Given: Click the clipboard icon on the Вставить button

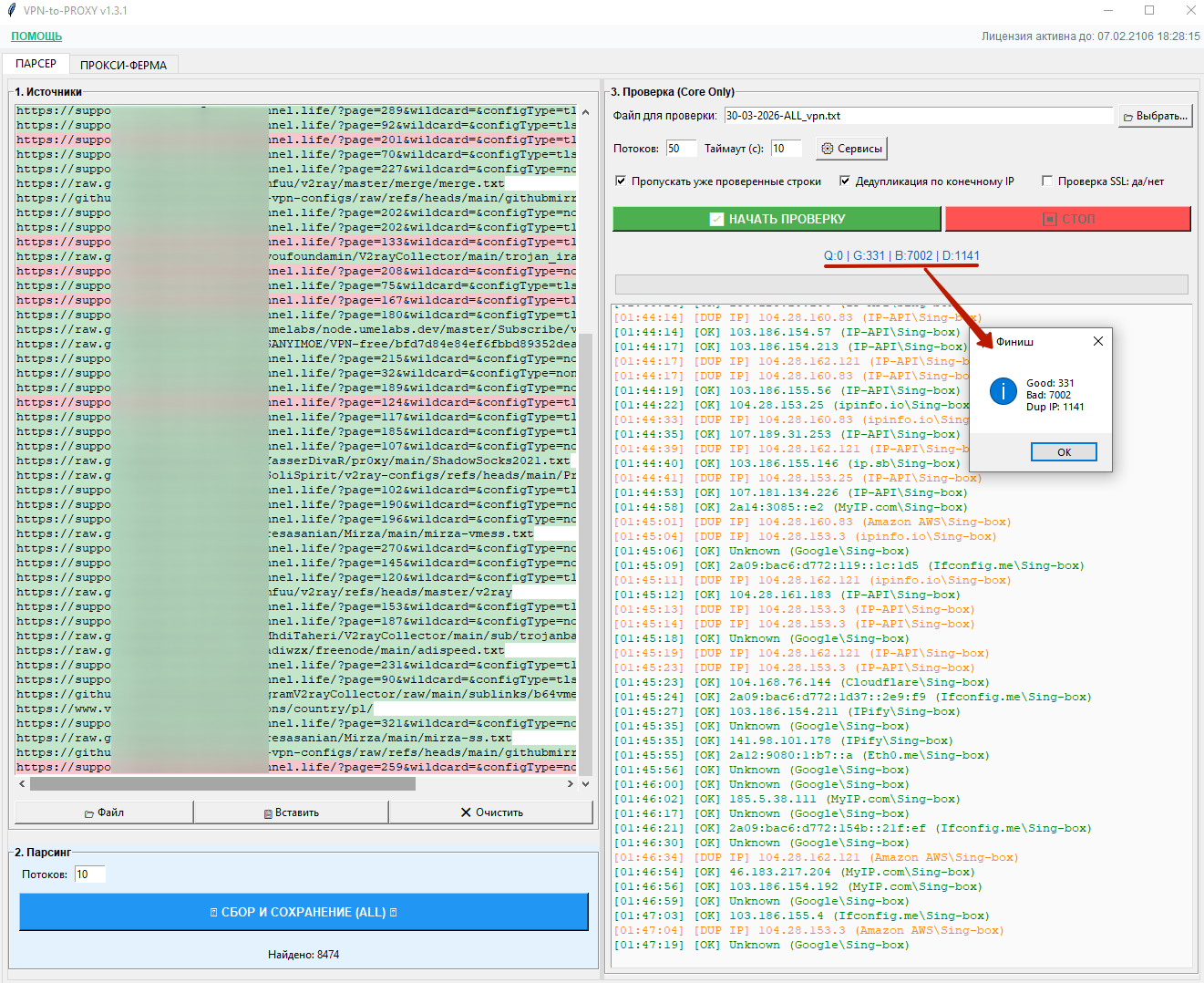Looking at the screenshot, I should 268,813.
